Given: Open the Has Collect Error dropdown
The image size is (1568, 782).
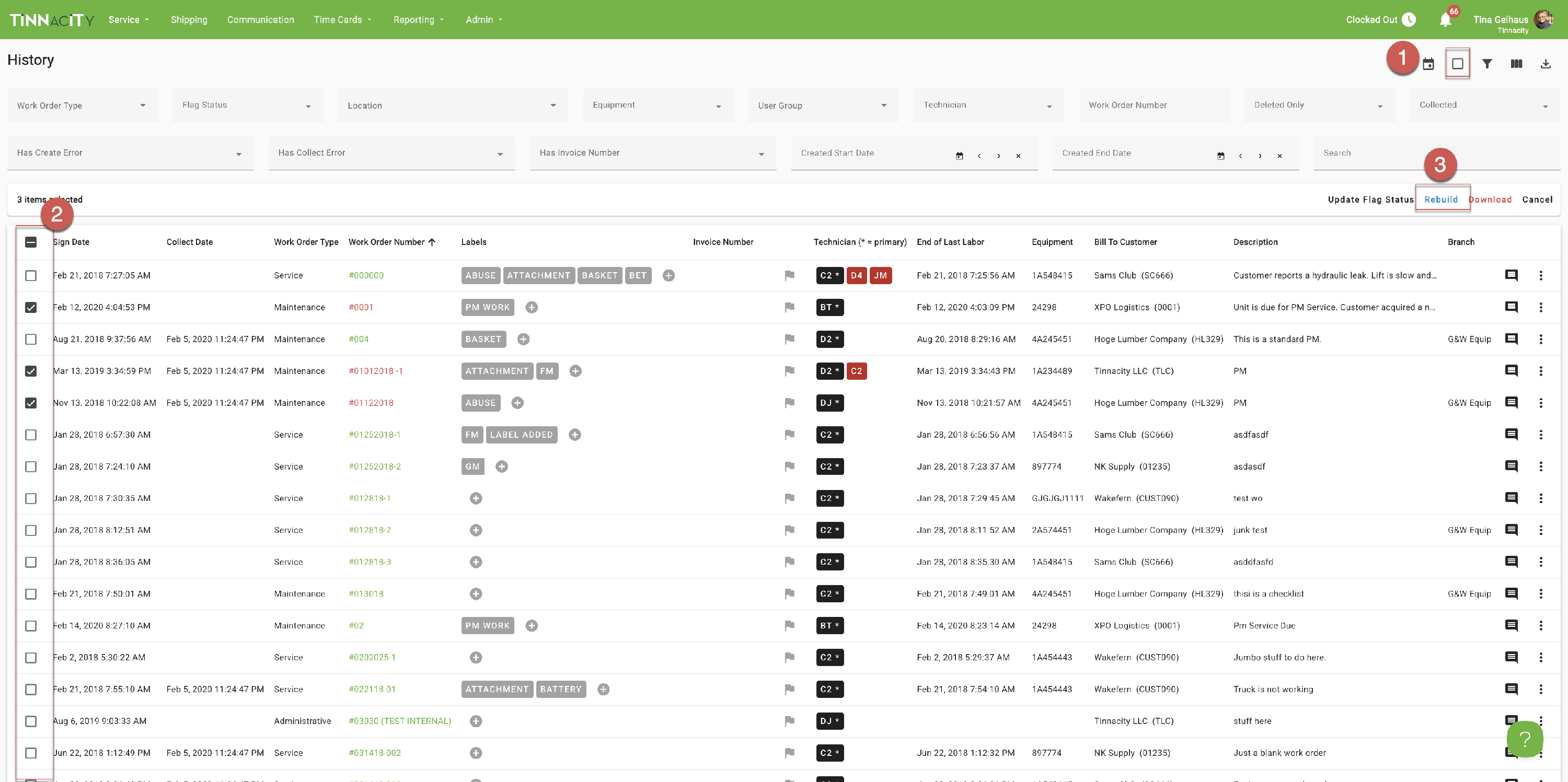Looking at the screenshot, I should [391, 154].
